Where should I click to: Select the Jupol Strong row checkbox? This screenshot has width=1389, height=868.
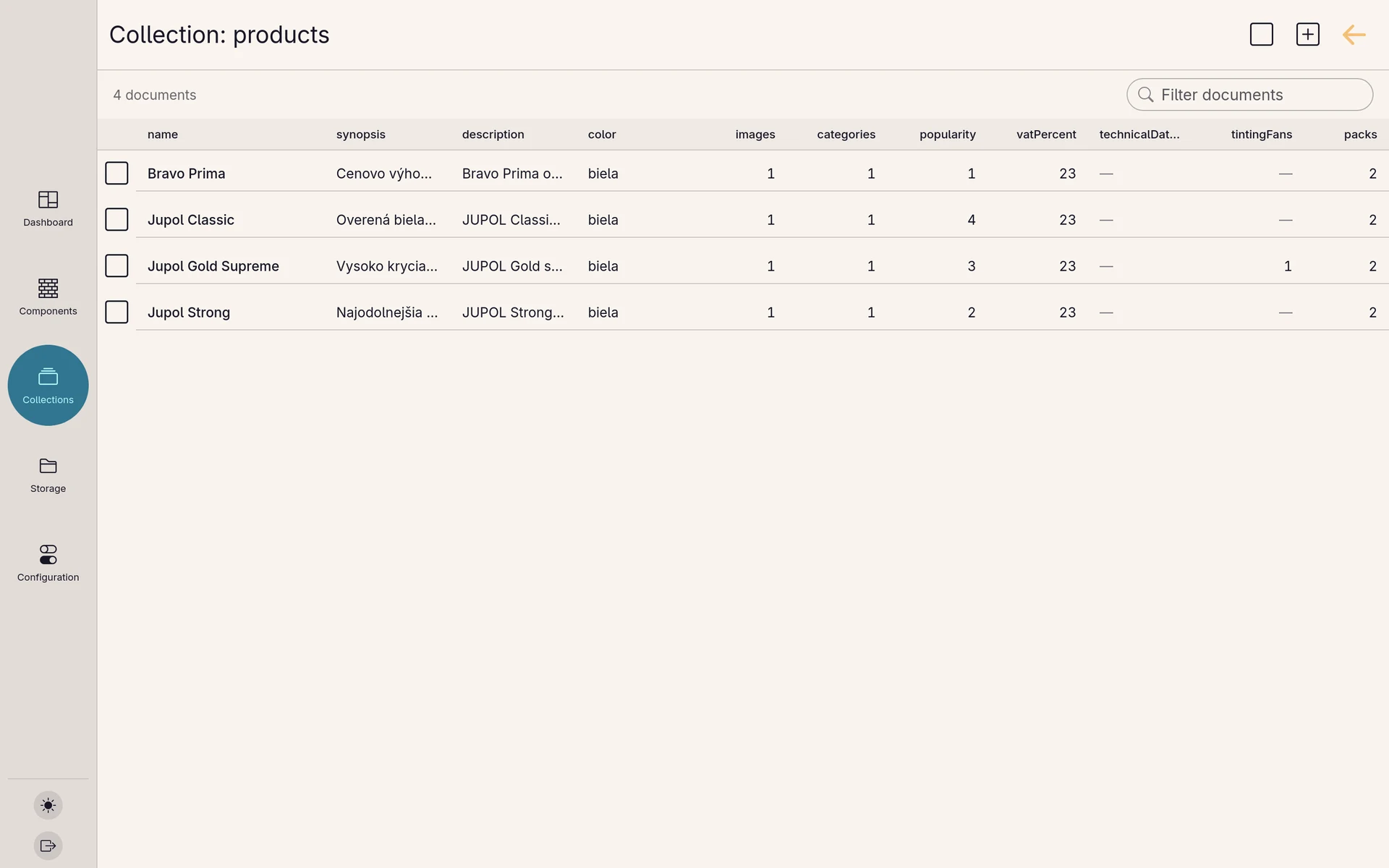tap(116, 312)
